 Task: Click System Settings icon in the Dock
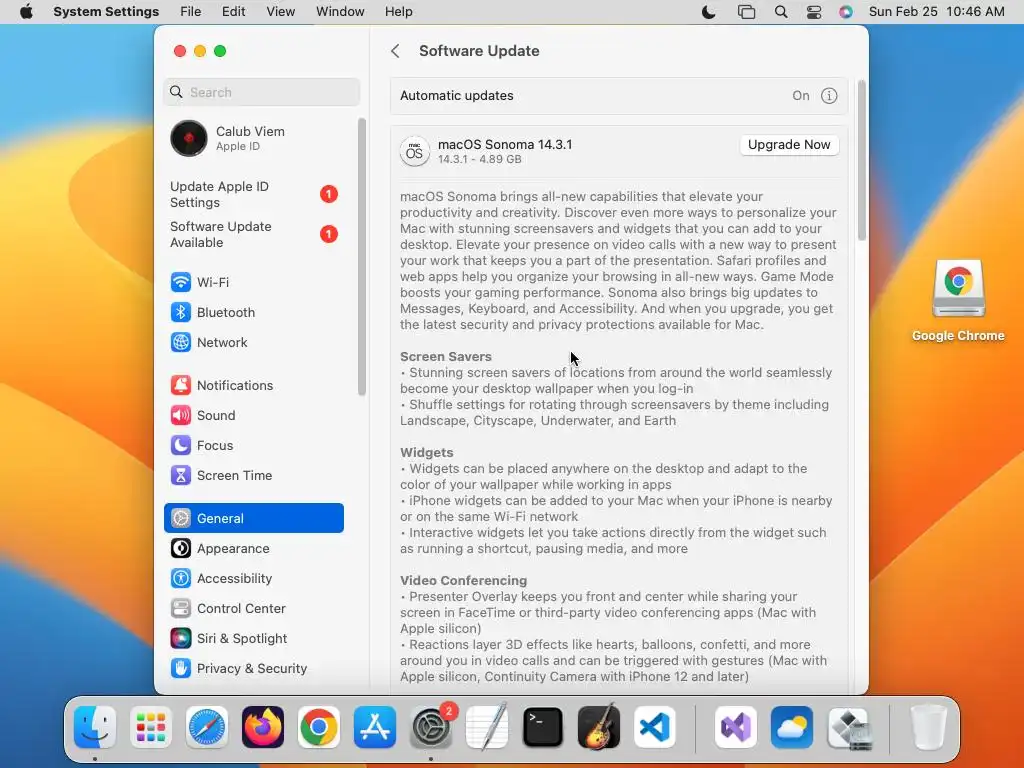(431, 727)
